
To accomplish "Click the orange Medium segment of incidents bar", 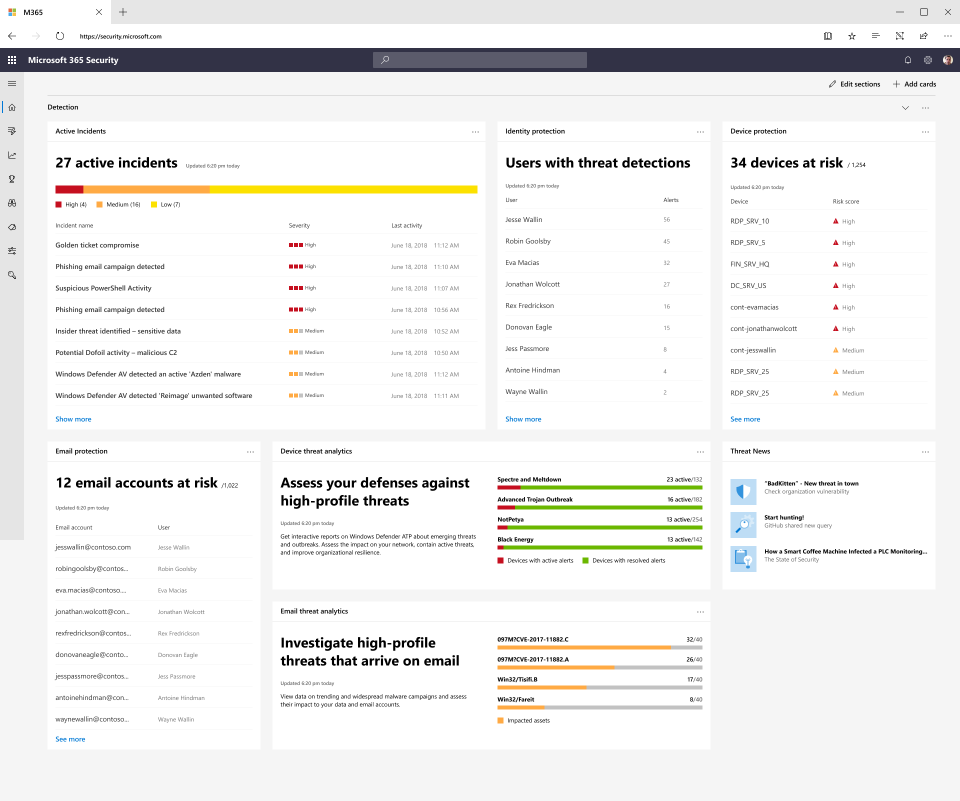I will (146, 189).
